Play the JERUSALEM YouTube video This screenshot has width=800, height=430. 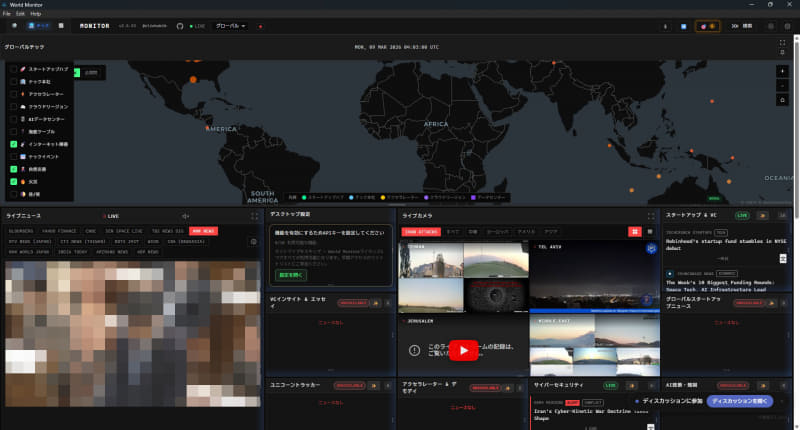(x=463, y=350)
